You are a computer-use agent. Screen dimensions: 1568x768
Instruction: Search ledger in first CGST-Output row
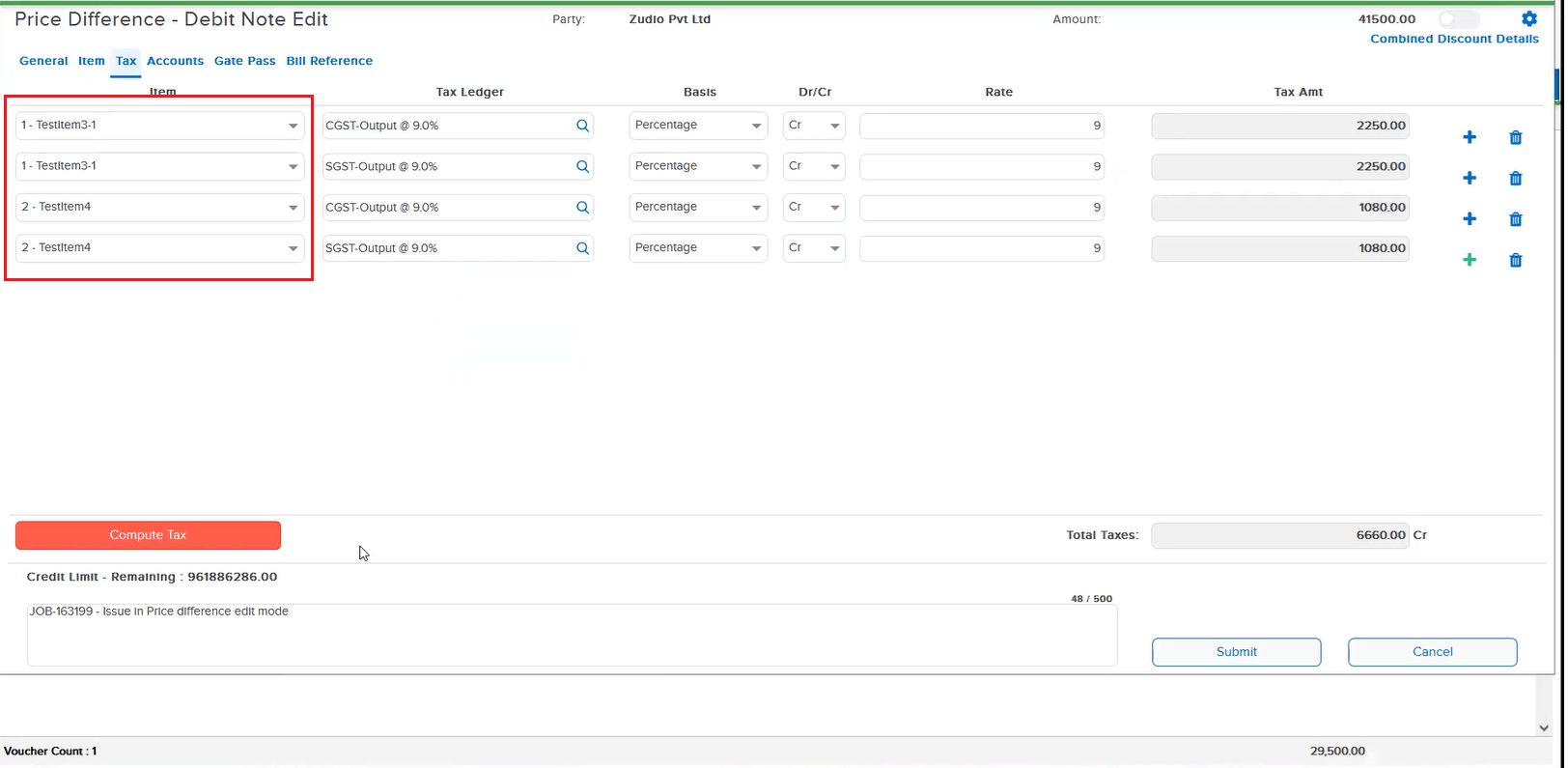coord(582,126)
